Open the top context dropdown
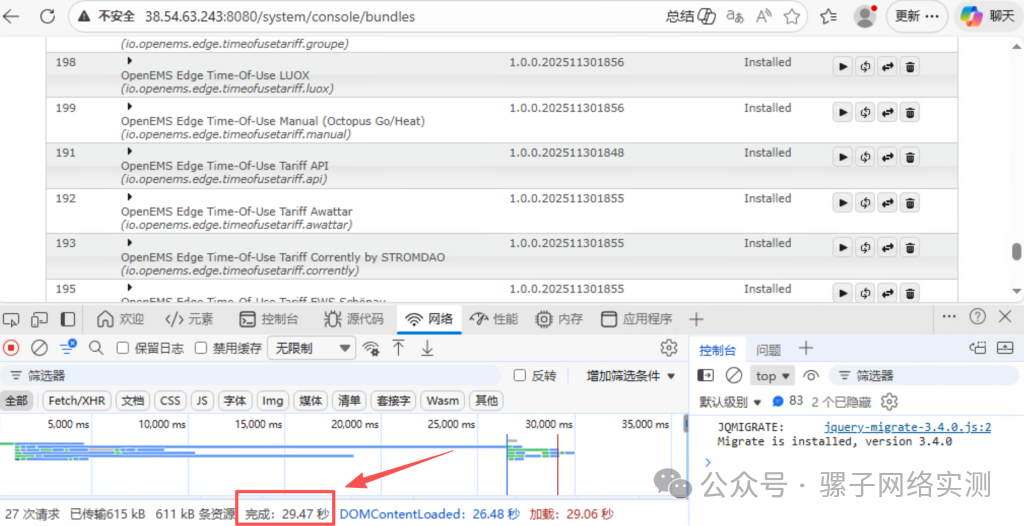This screenshot has width=1024, height=526. tap(773, 376)
